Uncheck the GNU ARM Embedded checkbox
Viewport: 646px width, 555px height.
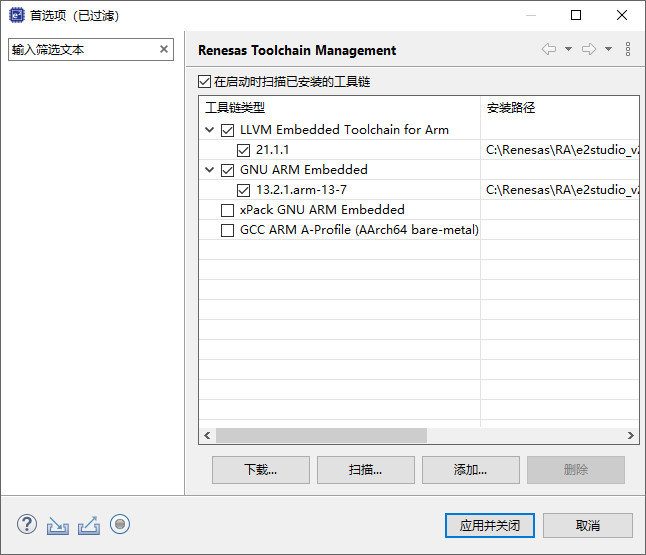(x=227, y=170)
